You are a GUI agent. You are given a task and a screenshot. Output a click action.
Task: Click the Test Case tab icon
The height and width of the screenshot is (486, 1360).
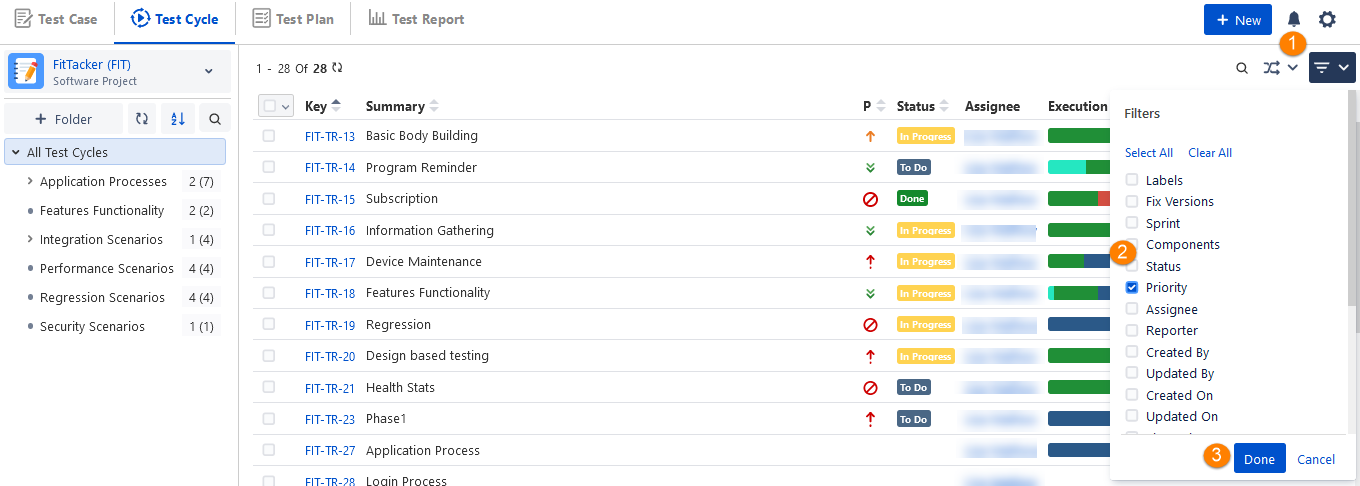23,19
